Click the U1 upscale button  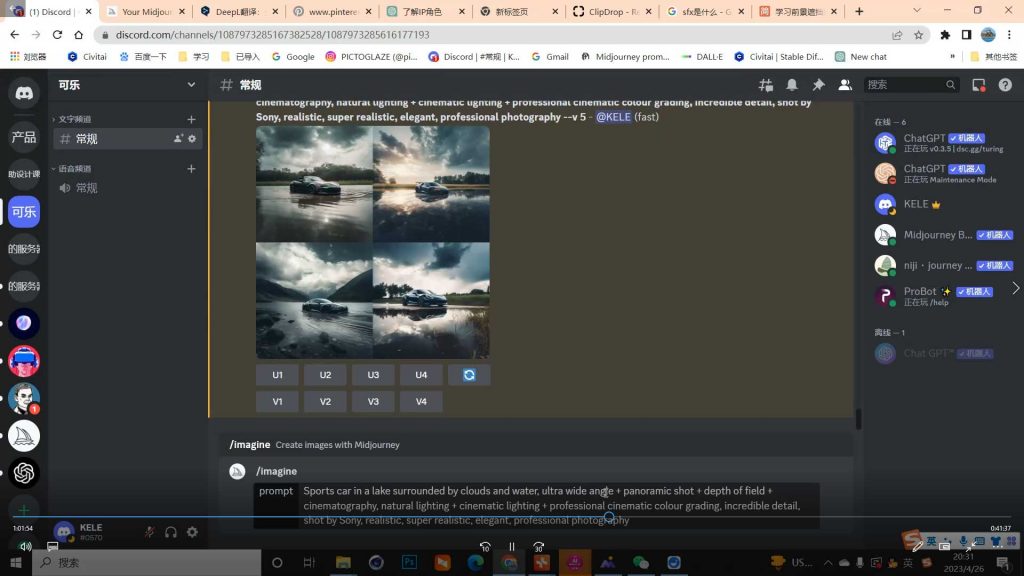point(277,375)
